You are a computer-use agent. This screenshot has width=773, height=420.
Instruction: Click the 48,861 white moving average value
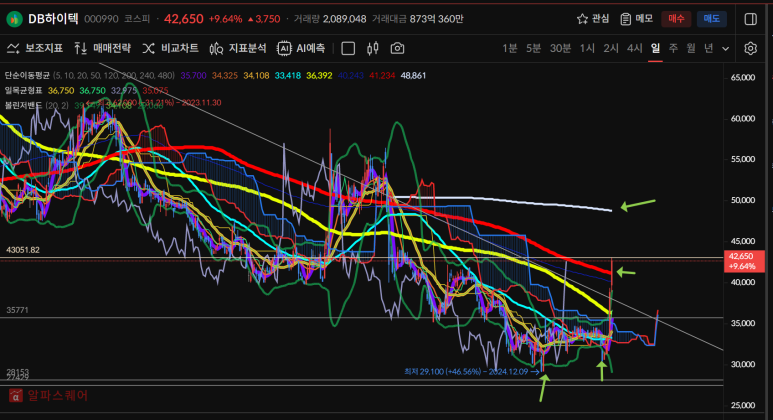pos(413,75)
